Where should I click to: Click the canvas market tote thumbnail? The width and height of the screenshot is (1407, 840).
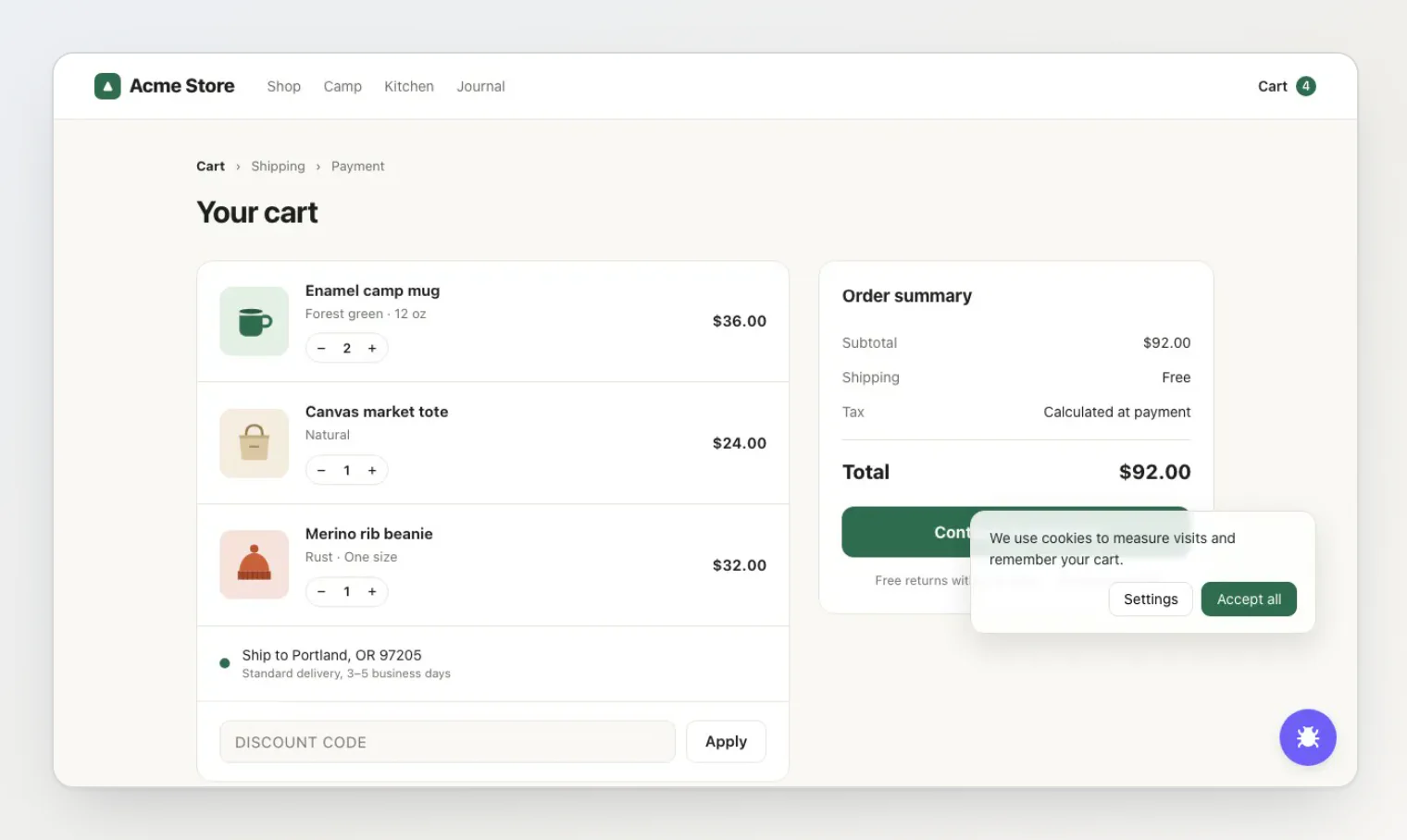(255, 443)
